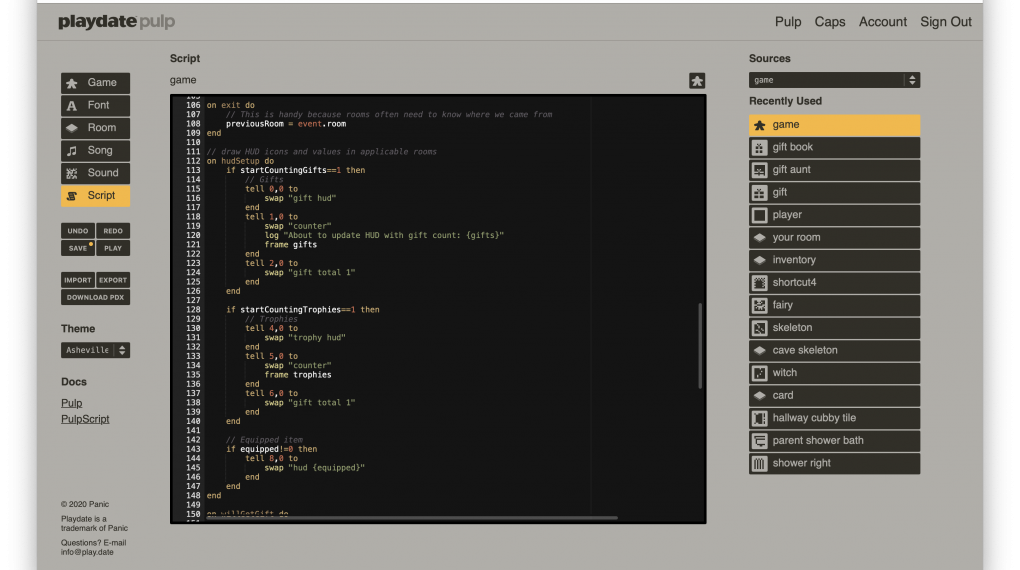
Task: Open the Font editor tab
Action: [95, 105]
